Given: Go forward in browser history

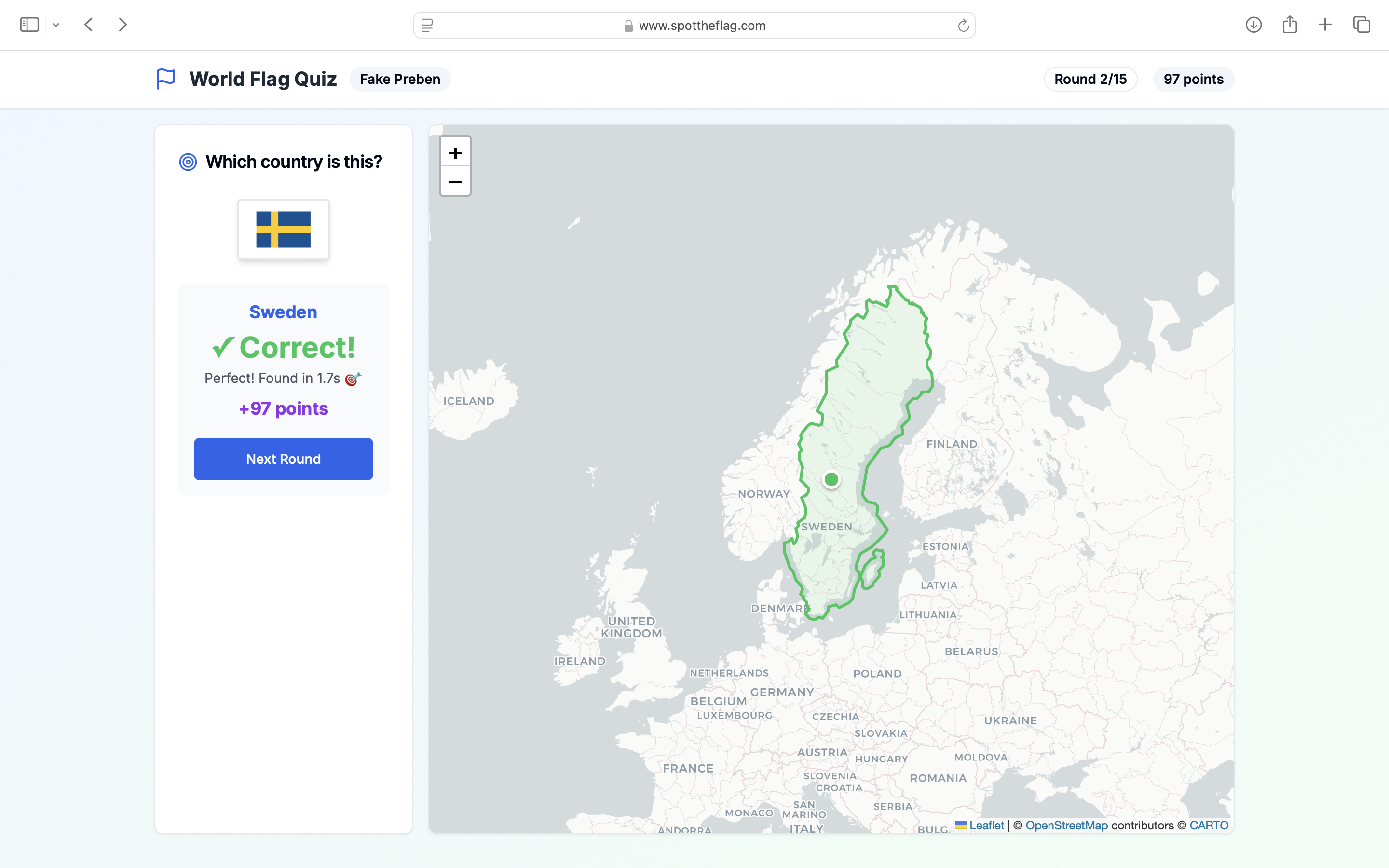Looking at the screenshot, I should [x=122, y=25].
